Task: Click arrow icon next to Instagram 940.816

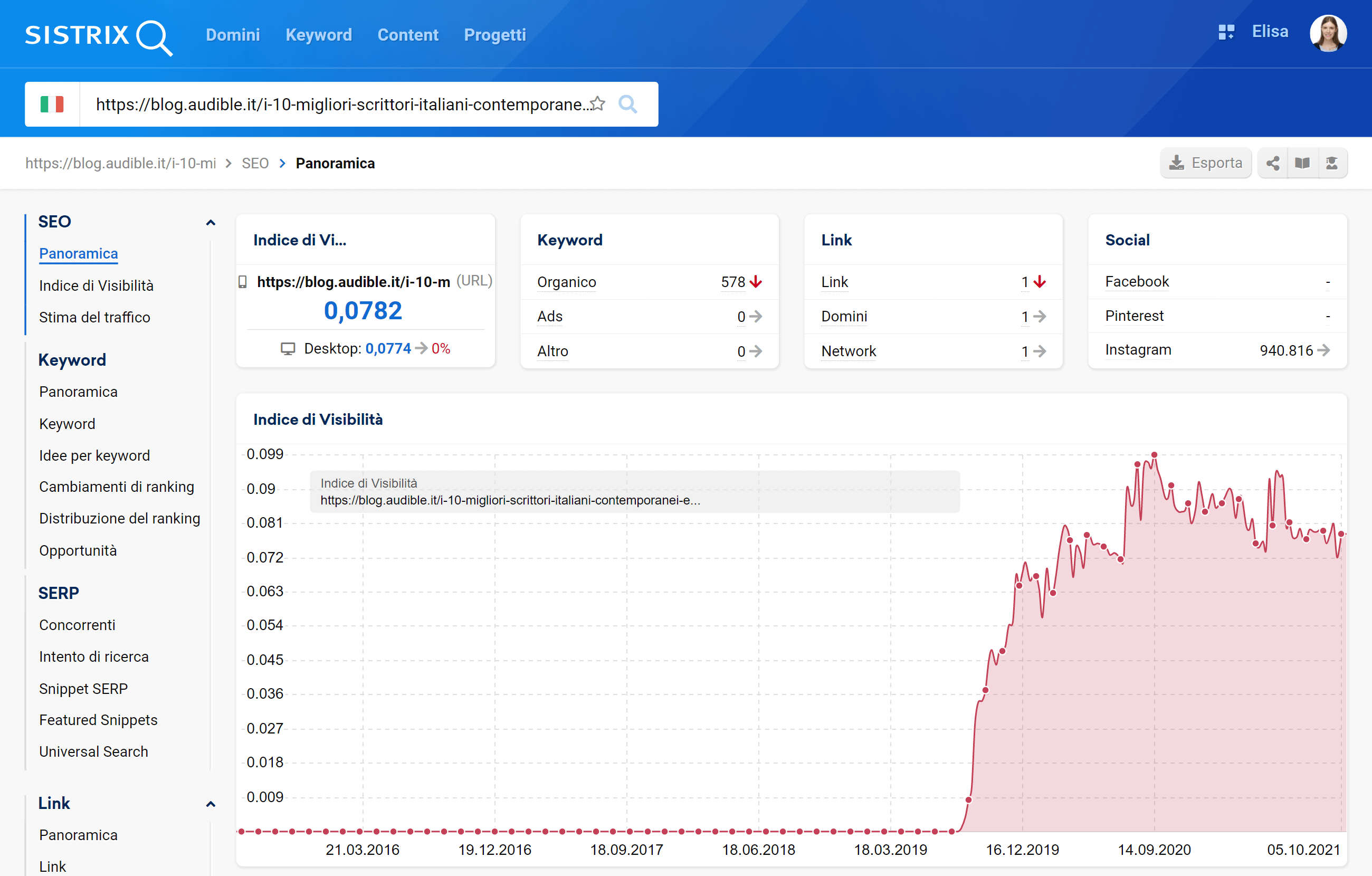Action: 1323,350
